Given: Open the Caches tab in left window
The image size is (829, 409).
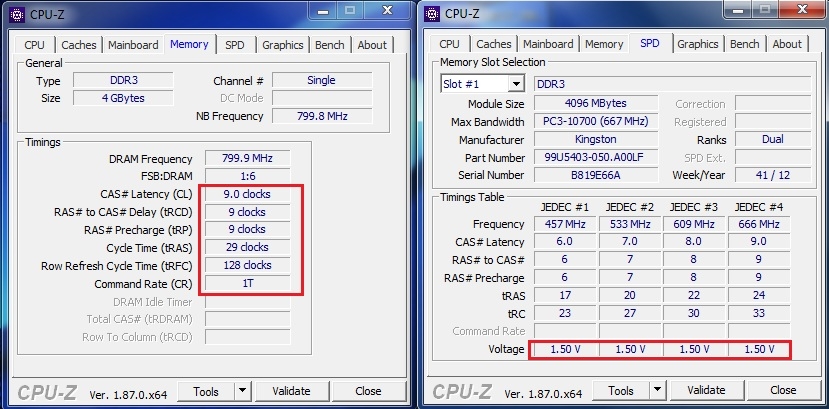Looking at the screenshot, I should [79, 45].
